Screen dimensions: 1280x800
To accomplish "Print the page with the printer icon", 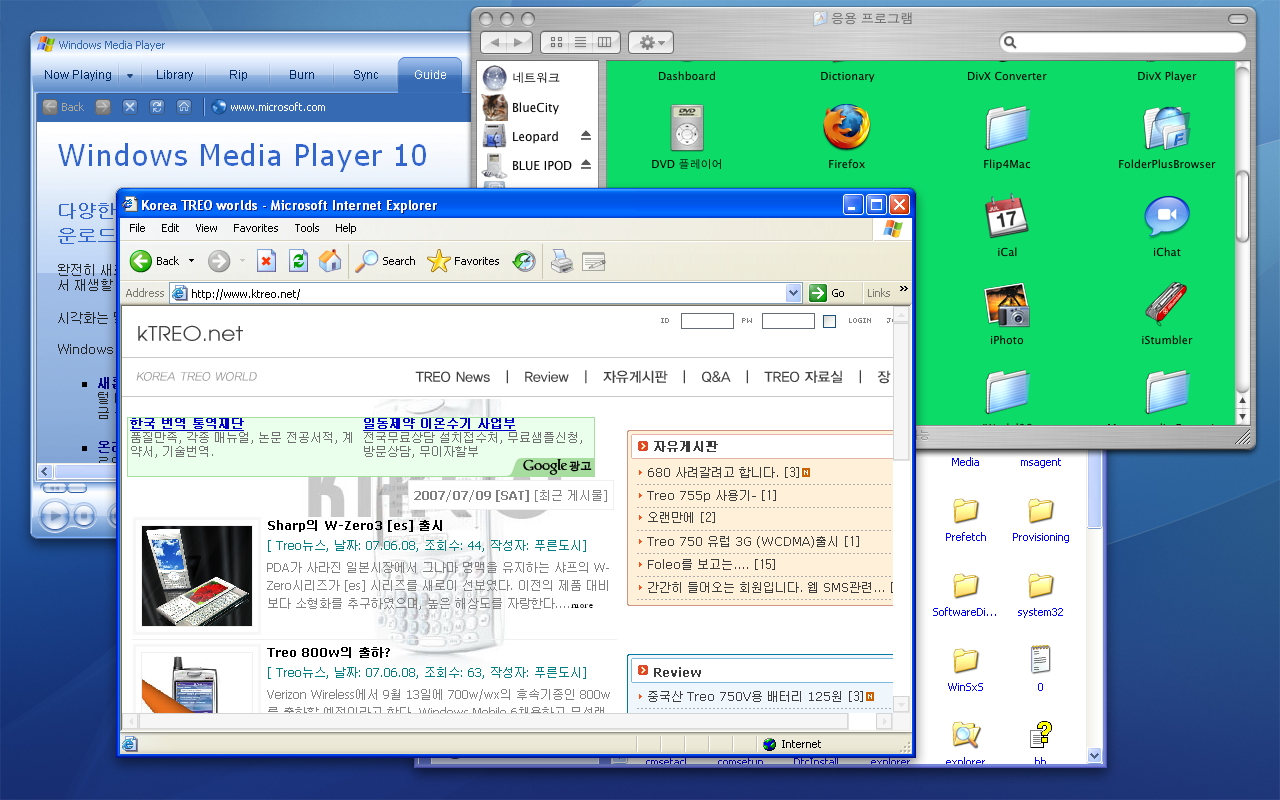I will pos(562,261).
